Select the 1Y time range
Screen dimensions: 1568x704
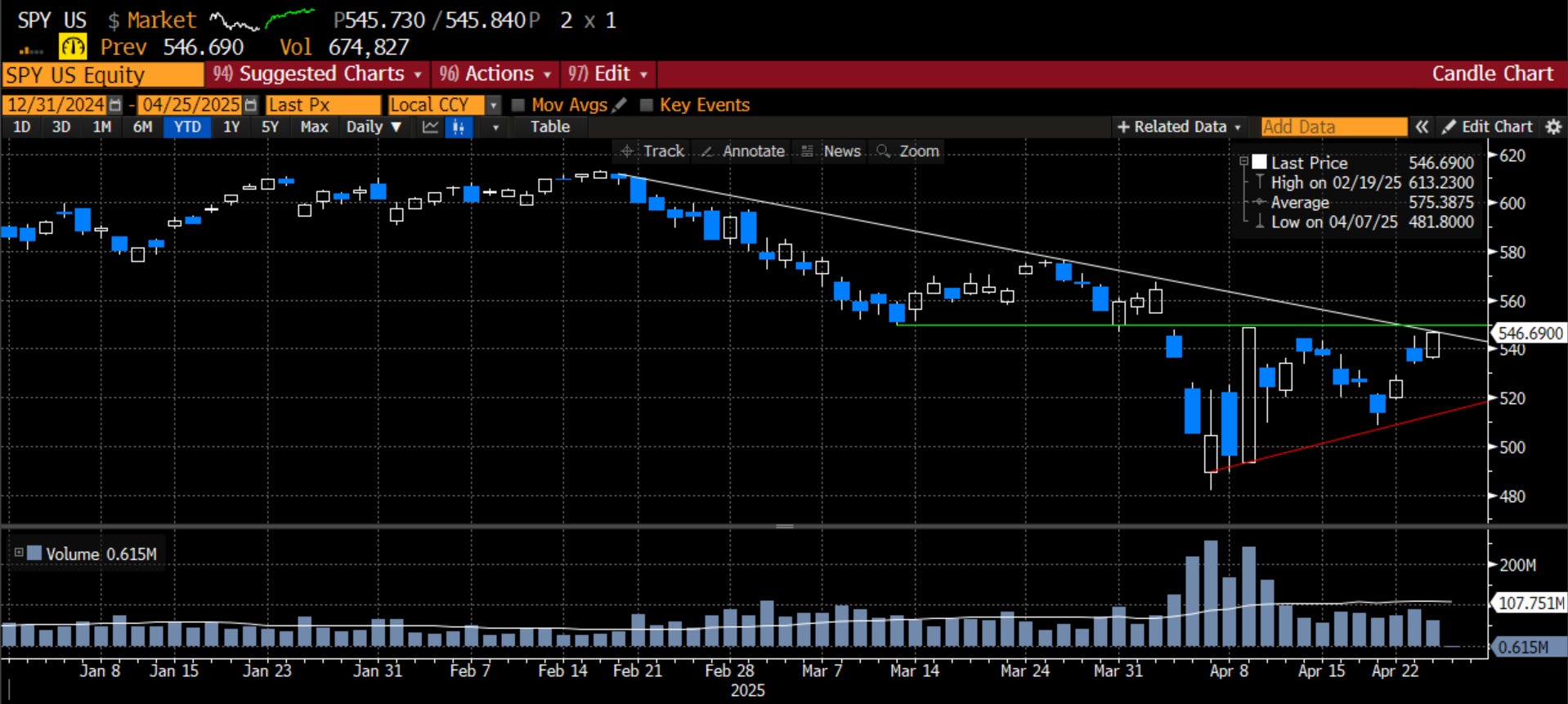click(231, 127)
